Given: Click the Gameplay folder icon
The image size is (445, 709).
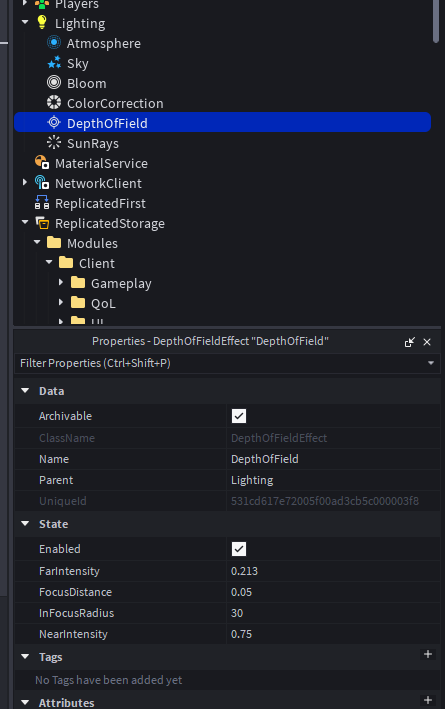Looking at the screenshot, I should 78,283.
